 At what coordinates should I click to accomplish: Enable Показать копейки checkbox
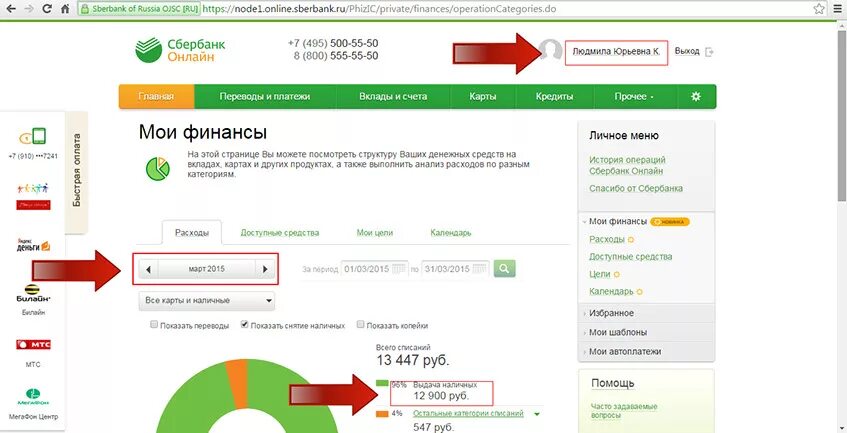(x=360, y=325)
